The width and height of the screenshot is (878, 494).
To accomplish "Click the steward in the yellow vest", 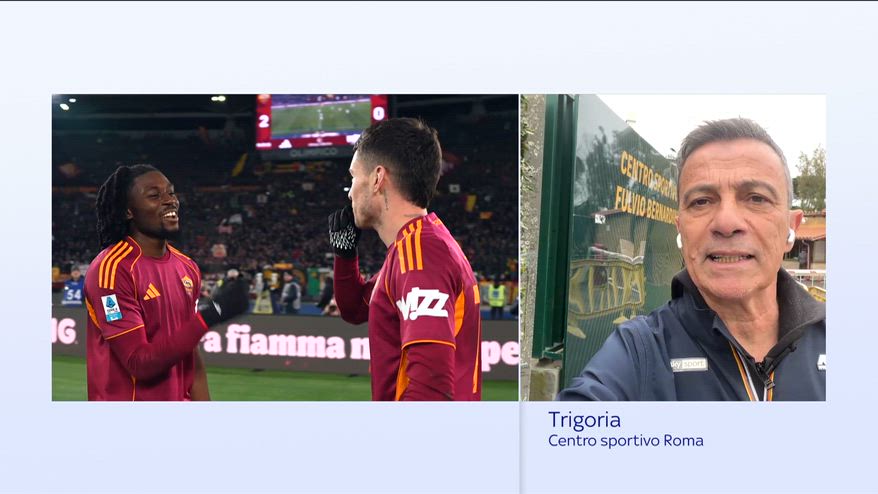I will (x=496, y=297).
